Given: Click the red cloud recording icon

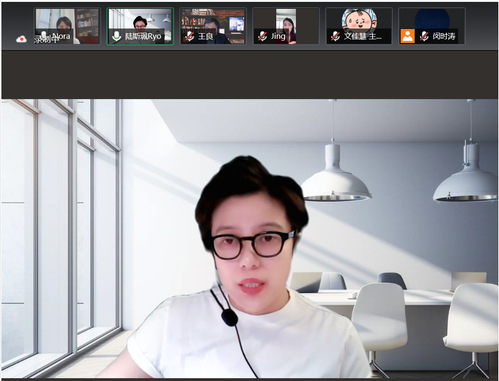Looking at the screenshot, I should [21, 39].
